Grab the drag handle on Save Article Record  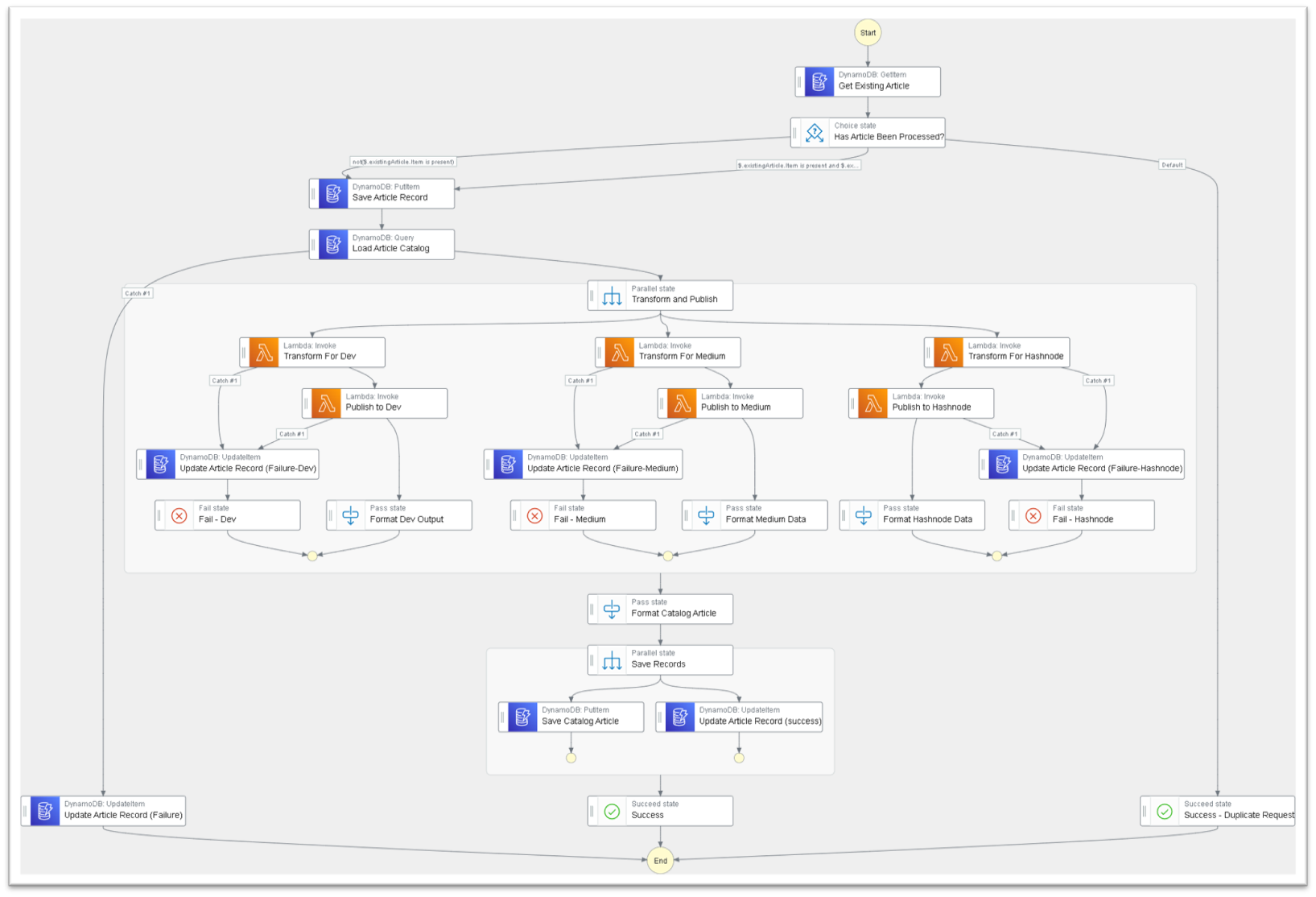[x=314, y=194]
